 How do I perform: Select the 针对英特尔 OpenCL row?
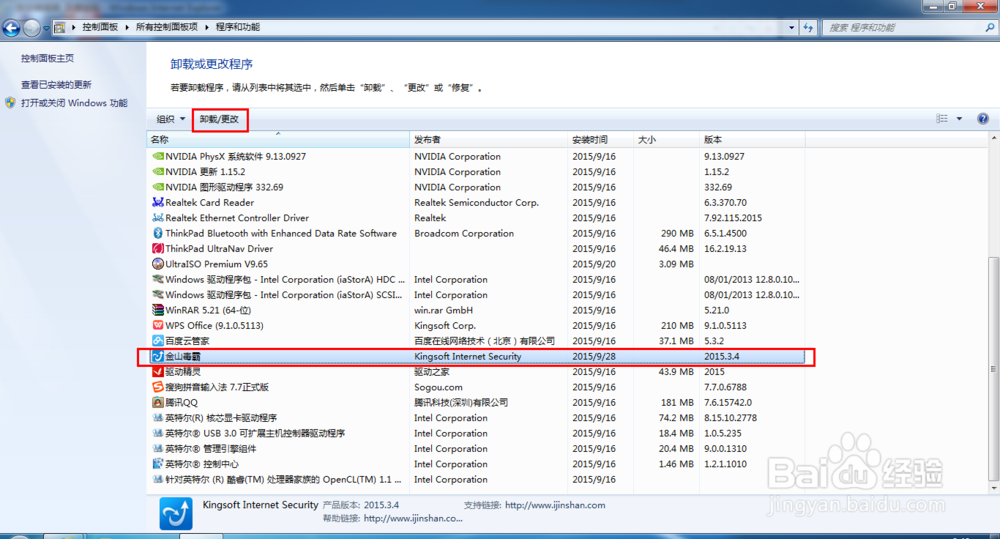tap(475, 480)
